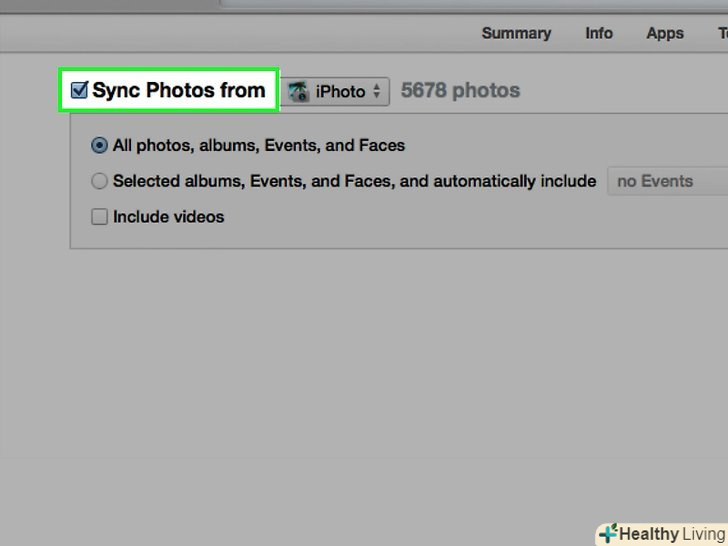Click the 5678 photos count text
The width and height of the screenshot is (728, 546).
(460, 91)
